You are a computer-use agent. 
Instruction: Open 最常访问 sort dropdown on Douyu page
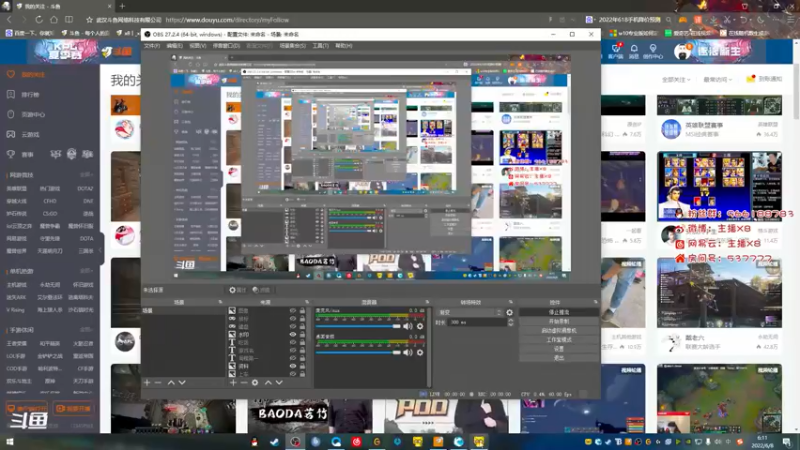[717, 80]
